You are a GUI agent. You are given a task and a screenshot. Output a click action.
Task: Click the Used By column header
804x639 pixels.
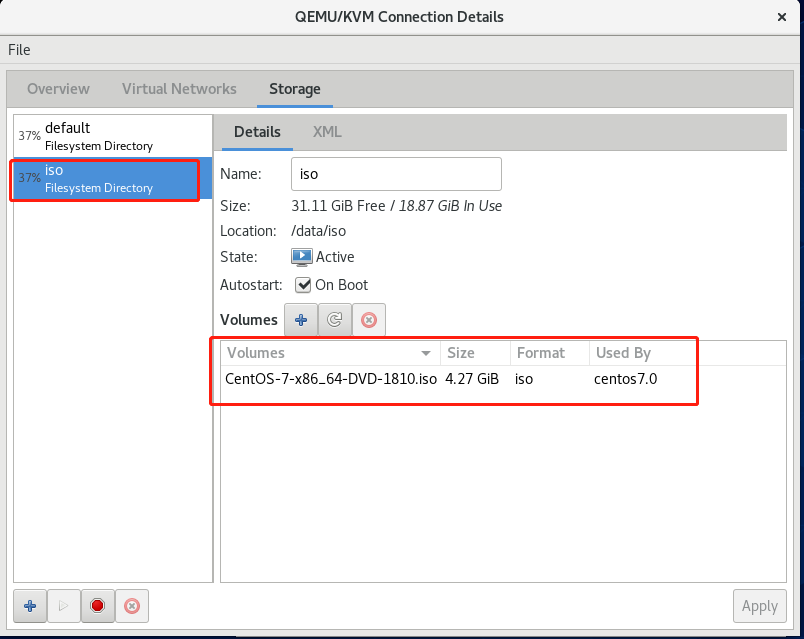point(623,353)
